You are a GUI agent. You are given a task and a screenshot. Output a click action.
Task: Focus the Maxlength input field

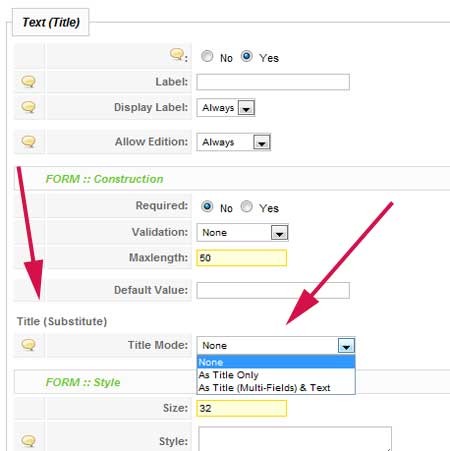(241, 258)
